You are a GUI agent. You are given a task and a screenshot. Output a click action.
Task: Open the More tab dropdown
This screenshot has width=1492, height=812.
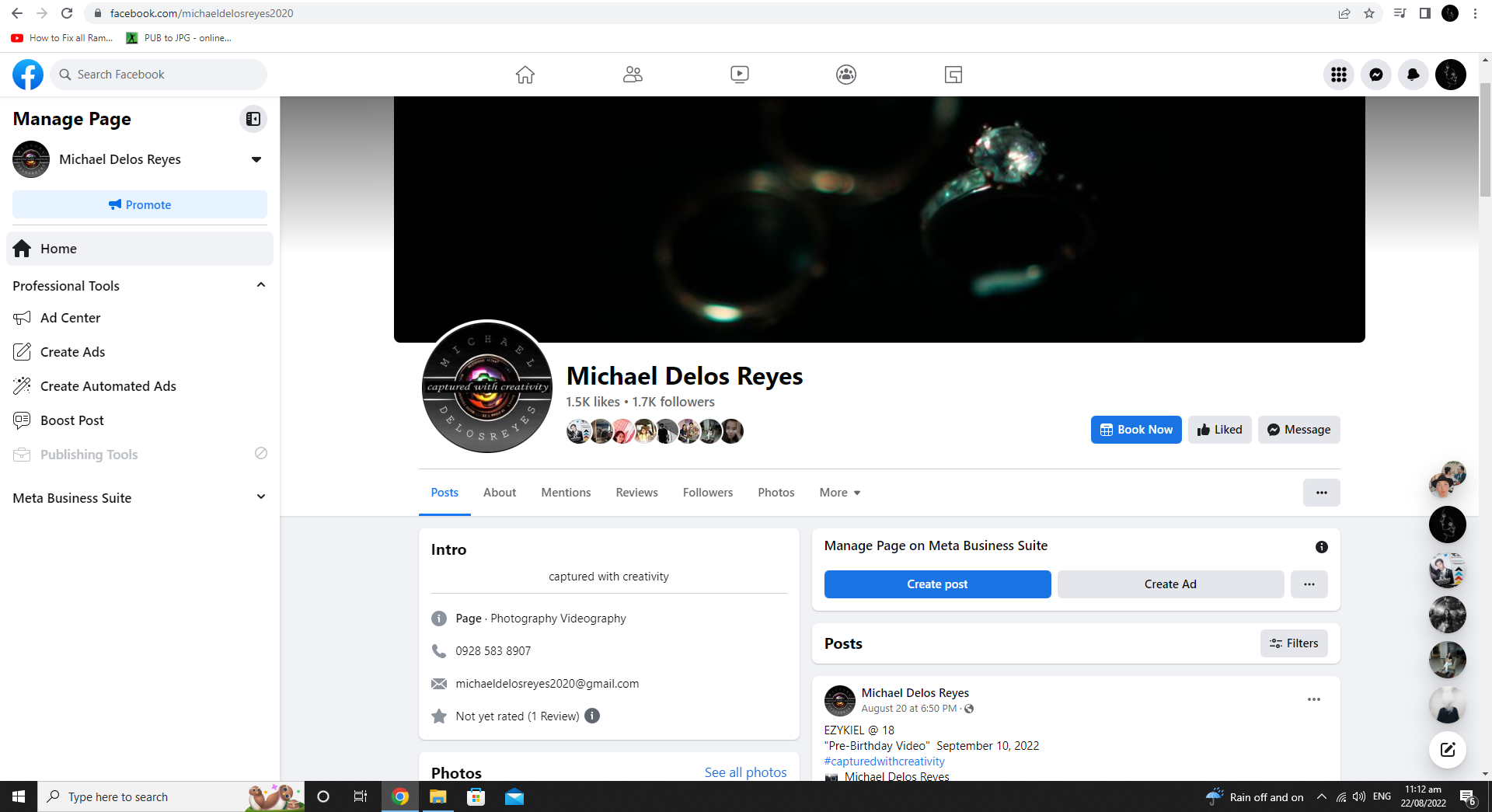[x=840, y=493]
